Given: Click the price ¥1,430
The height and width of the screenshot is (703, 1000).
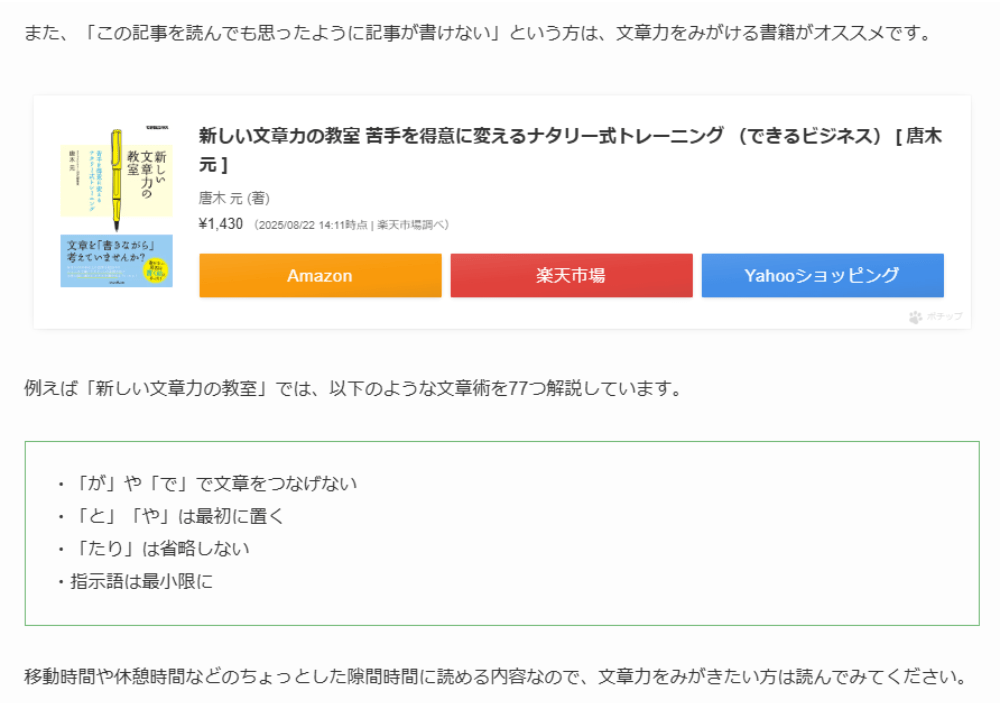Looking at the screenshot, I should (x=221, y=224).
